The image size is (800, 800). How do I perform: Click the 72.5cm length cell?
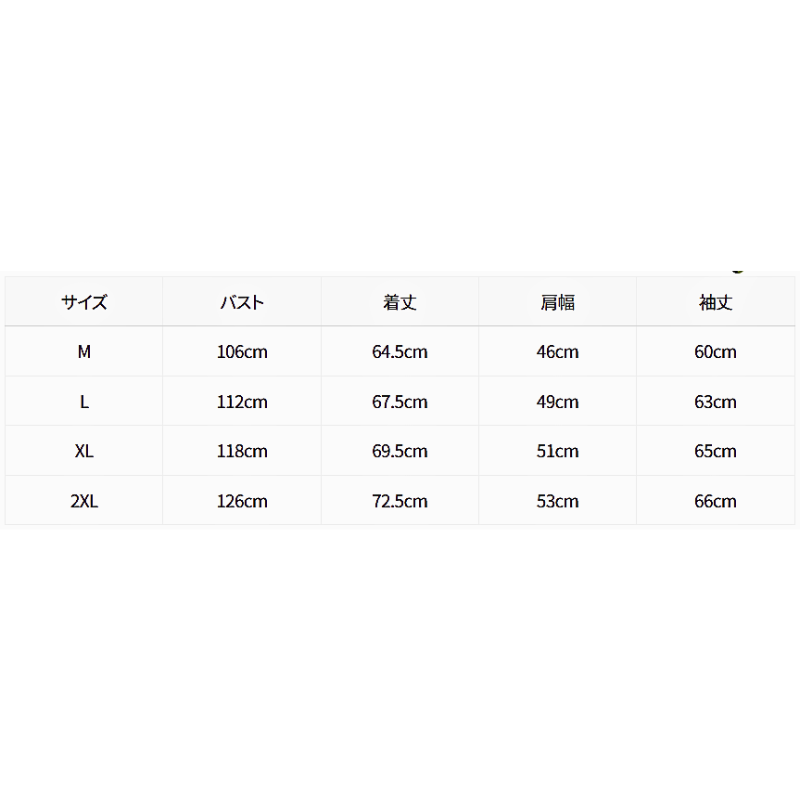pos(399,501)
